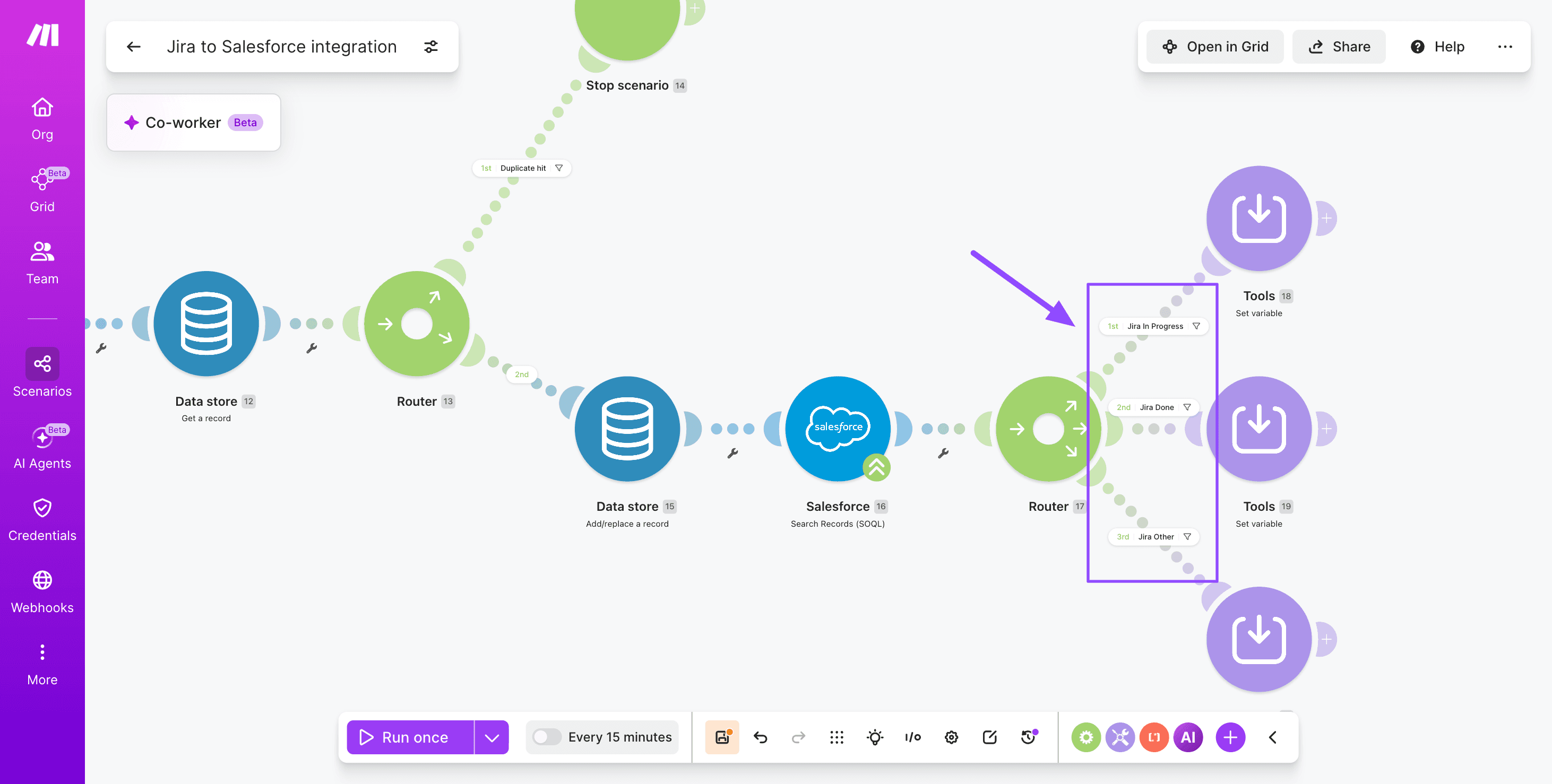Open the Every 15 minutes schedule setting

pyautogui.click(x=619, y=737)
